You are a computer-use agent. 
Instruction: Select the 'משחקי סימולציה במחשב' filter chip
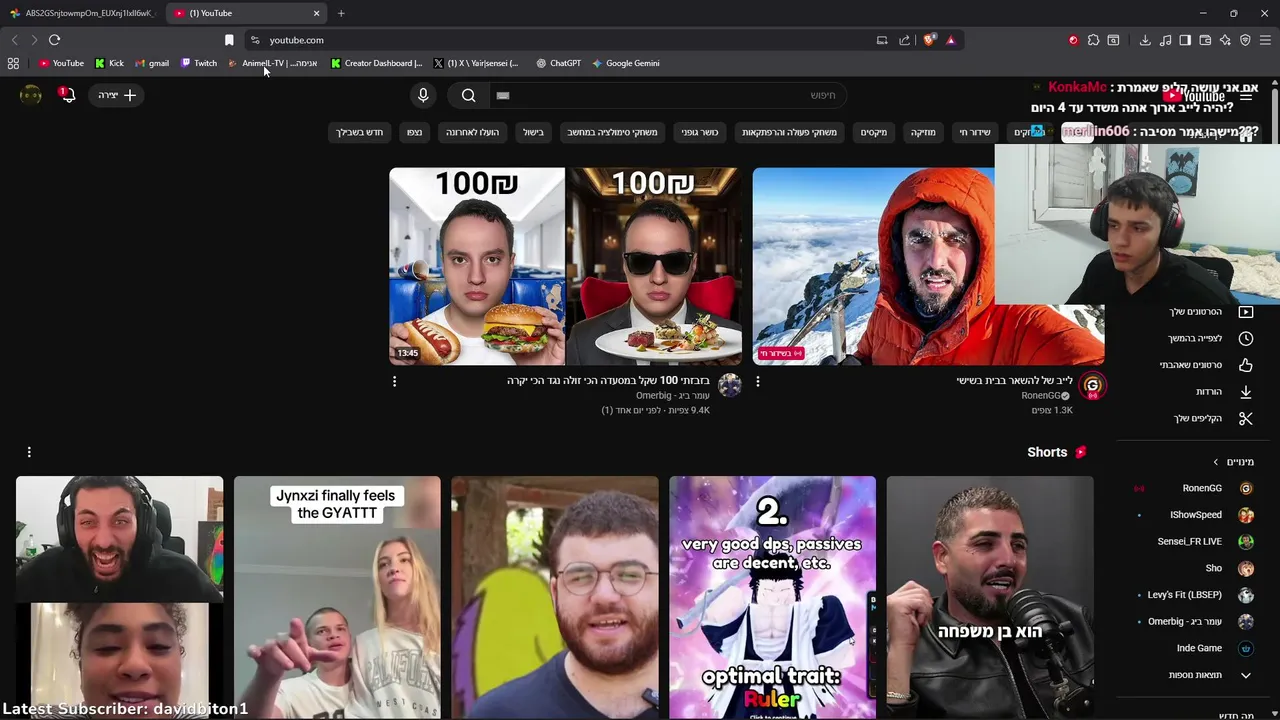coord(612,132)
